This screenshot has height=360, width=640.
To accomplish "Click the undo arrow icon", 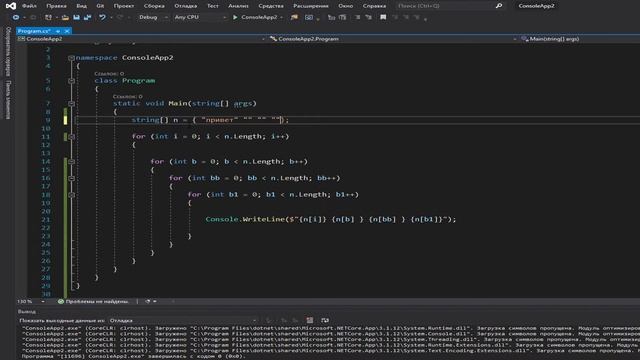I will coord(102,18).
